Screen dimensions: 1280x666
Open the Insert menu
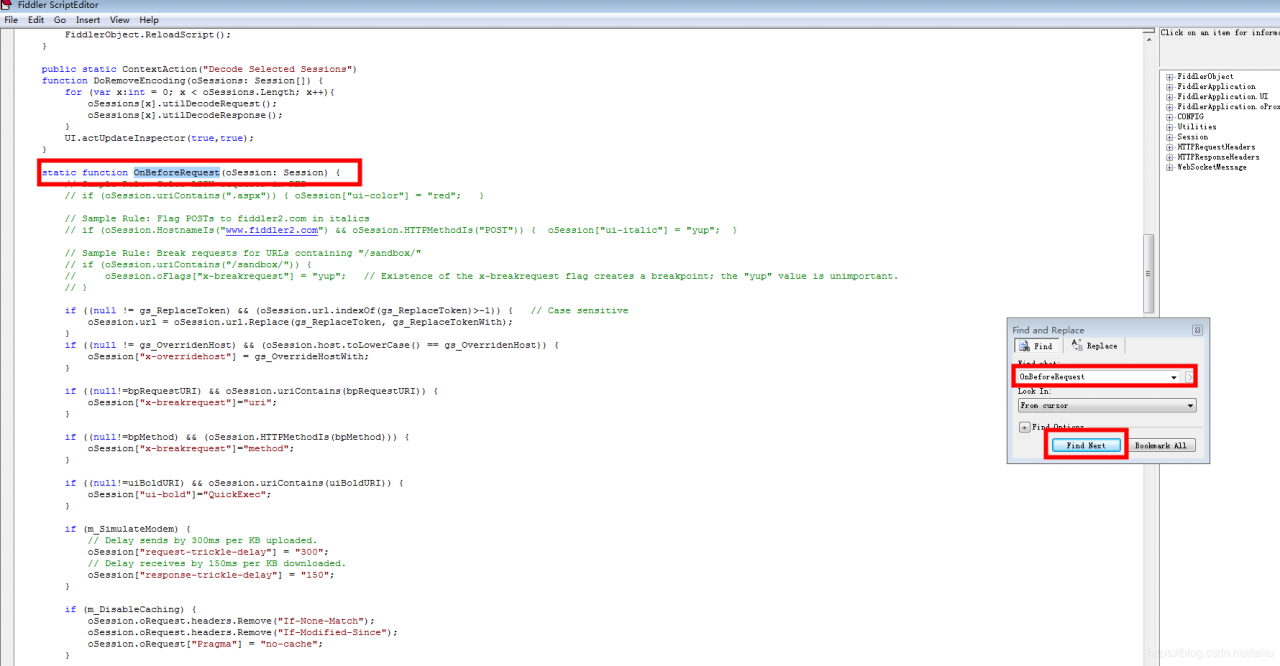tap(88, 20)
